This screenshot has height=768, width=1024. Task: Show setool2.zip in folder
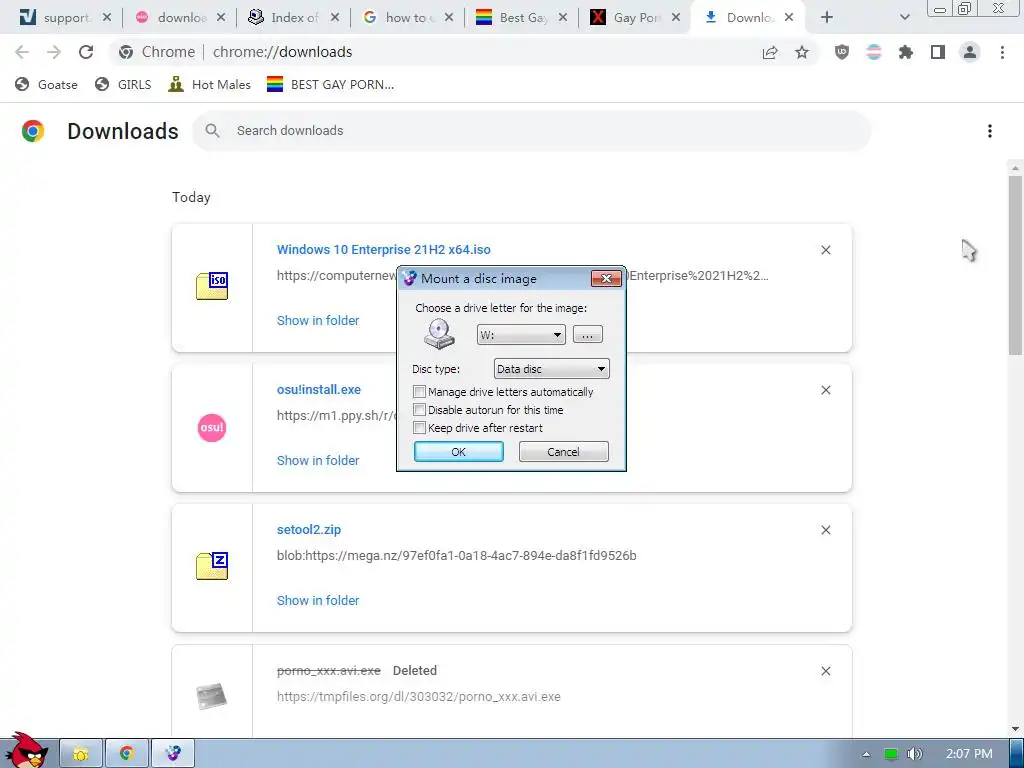(x=318, y=600)
